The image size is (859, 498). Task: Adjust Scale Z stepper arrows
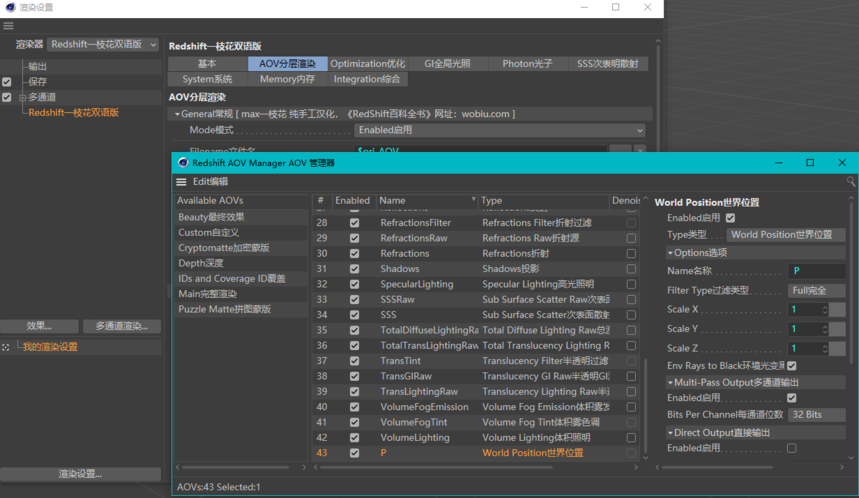coord(824,349)
